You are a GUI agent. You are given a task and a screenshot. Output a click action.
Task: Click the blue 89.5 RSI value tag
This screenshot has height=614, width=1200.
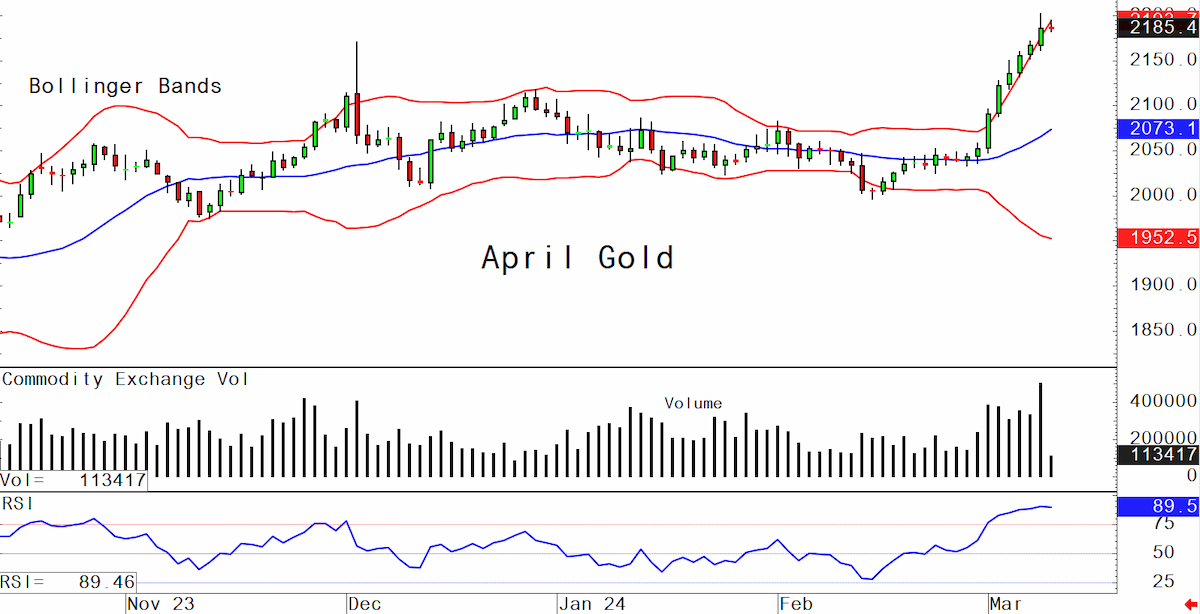pyautogui.click(x=1159, y=509)
